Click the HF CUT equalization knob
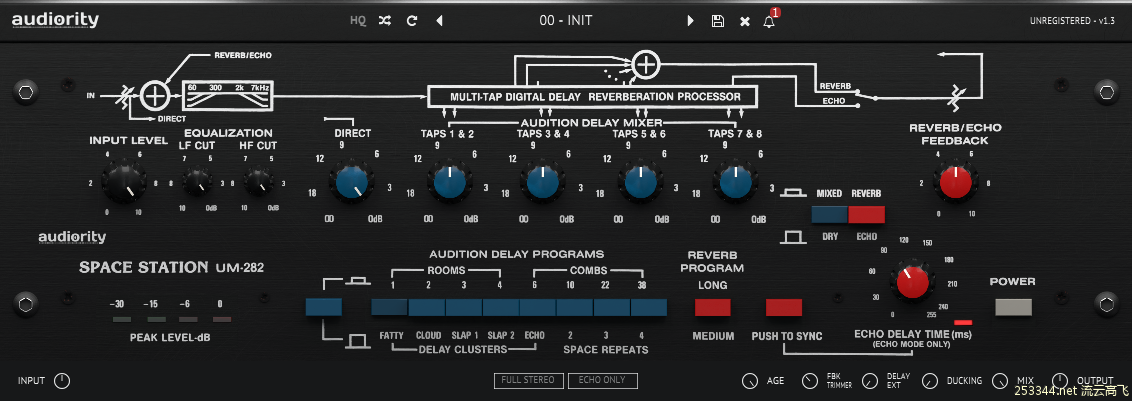 (x=258, y=182)
